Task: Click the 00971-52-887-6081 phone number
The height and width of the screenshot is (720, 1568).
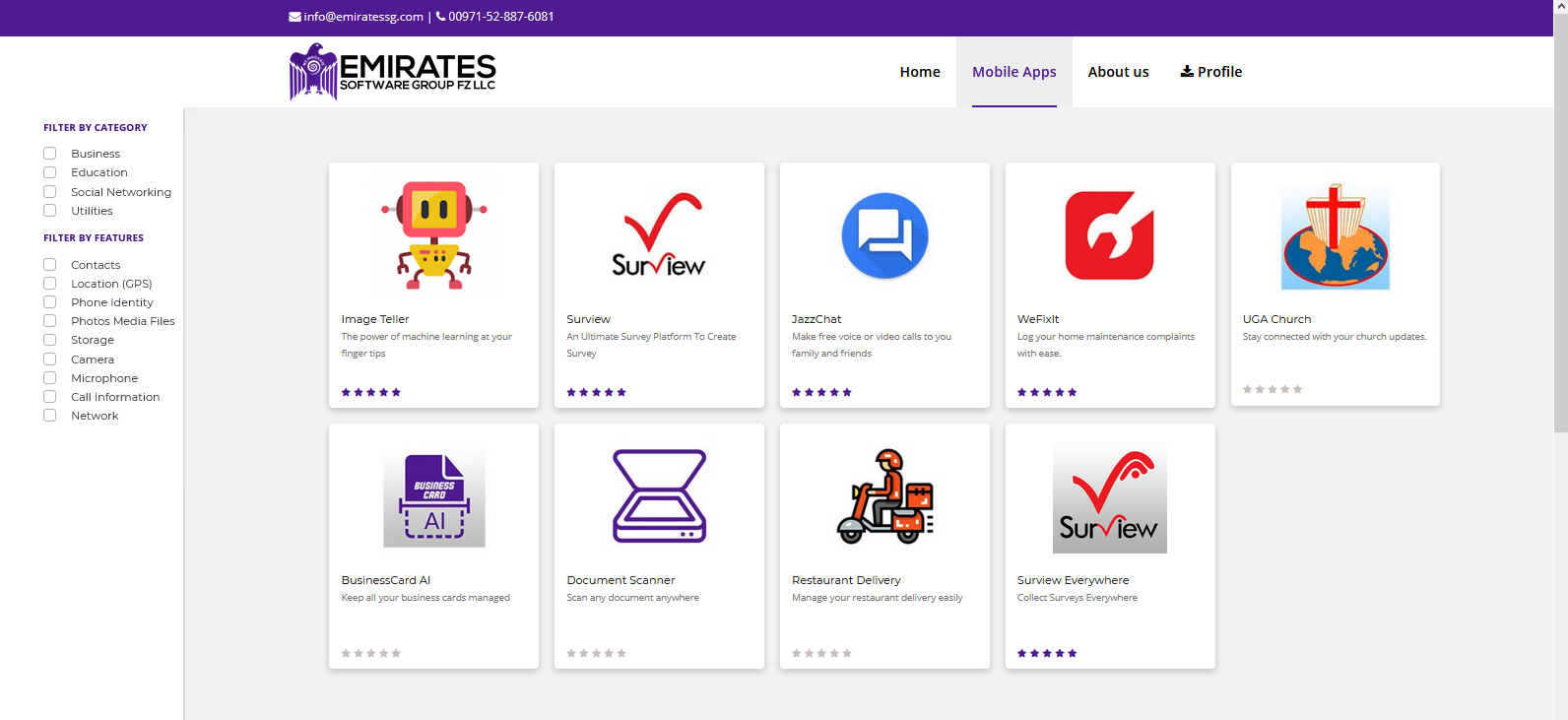Action: coord(501,17)
